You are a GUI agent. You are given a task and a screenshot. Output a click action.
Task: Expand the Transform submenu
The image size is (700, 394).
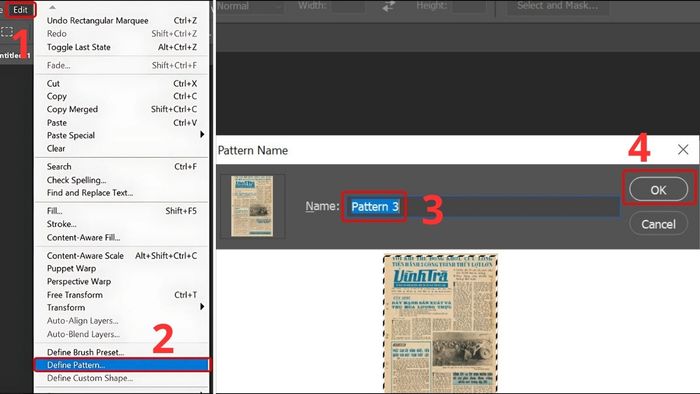pyautogui.click(x=121, y=307)
